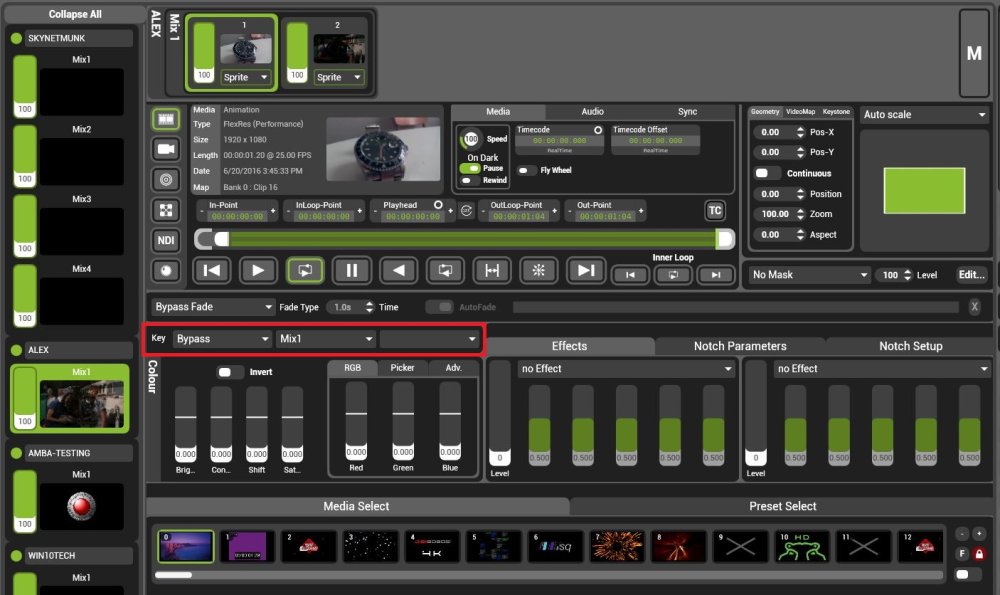Click Inner Loop repeat button
1000x595 pixels.
[673, 275]
